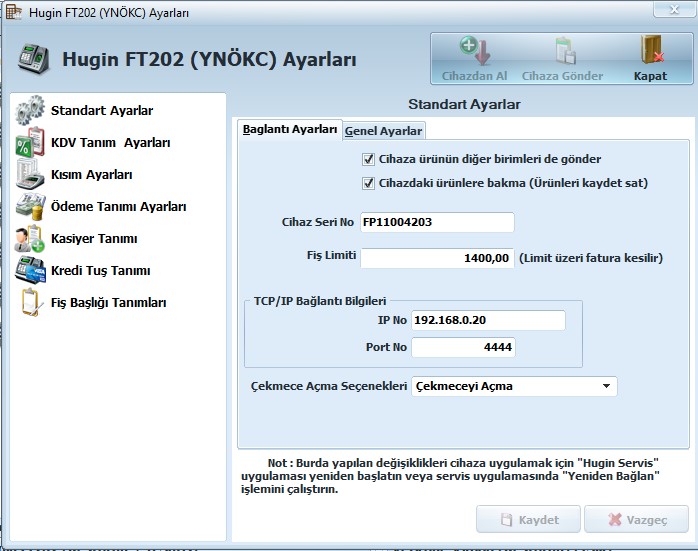Toggle 'Cihaza ürünün diğer birimleri de gönder' checkbox

[x=368, y=159]
